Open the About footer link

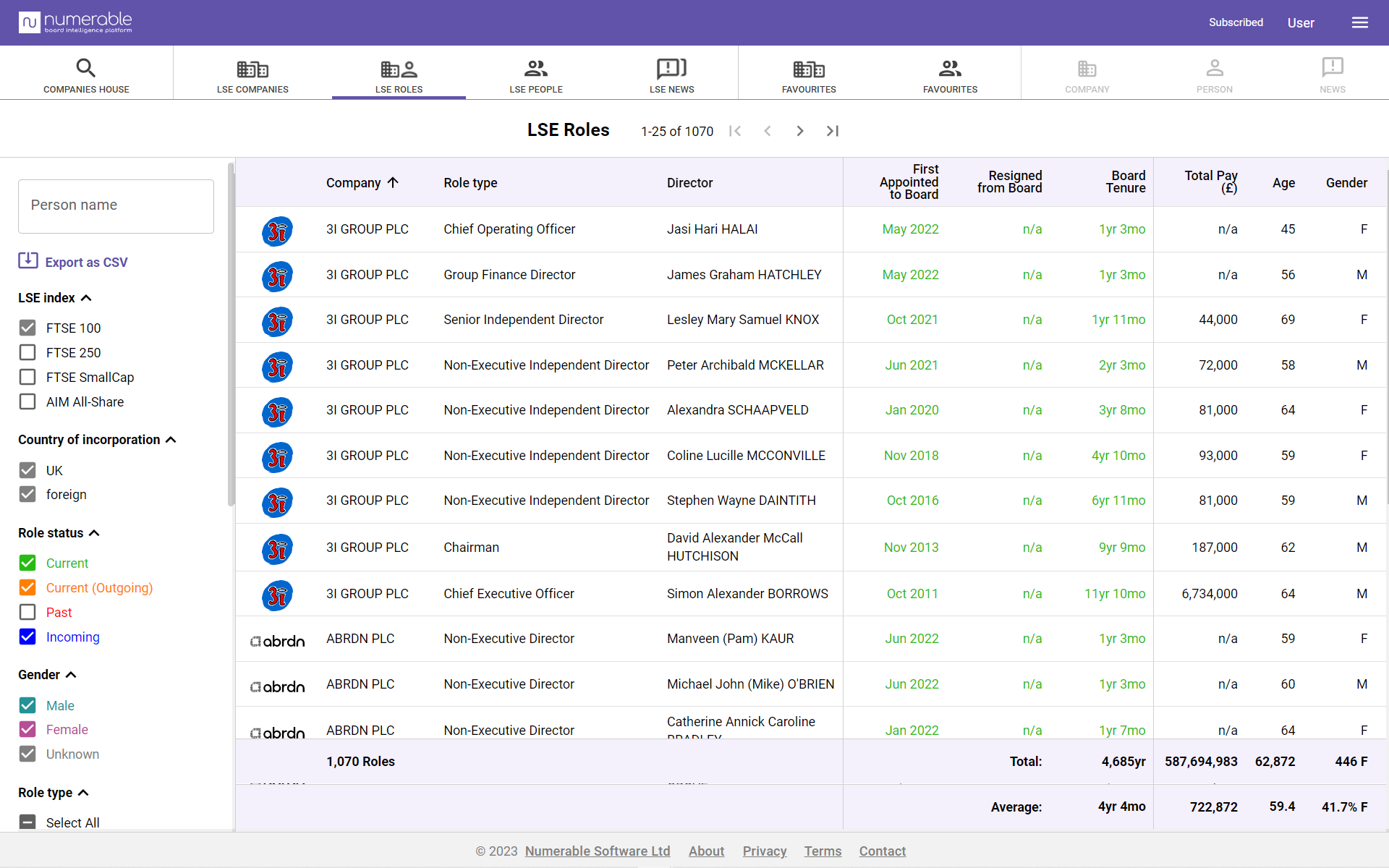click(706, 851)
